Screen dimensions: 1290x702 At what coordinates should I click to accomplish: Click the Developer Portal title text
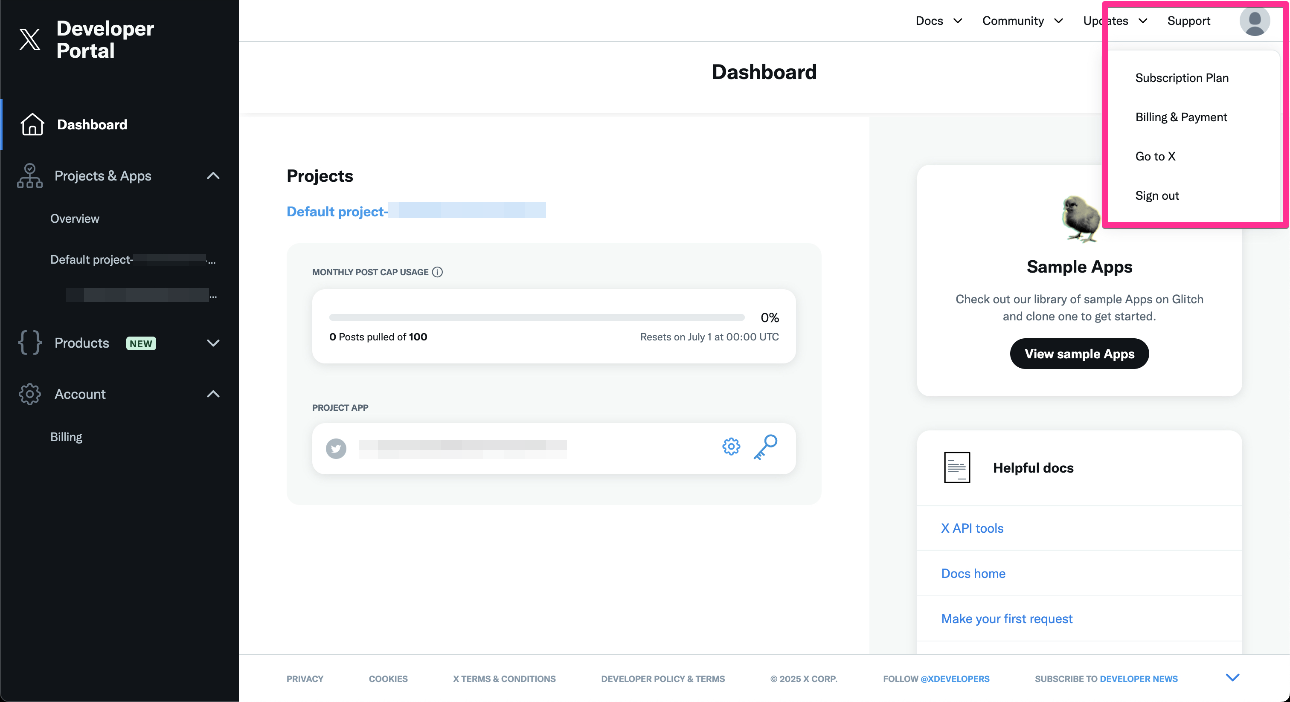tap(105, 40)
